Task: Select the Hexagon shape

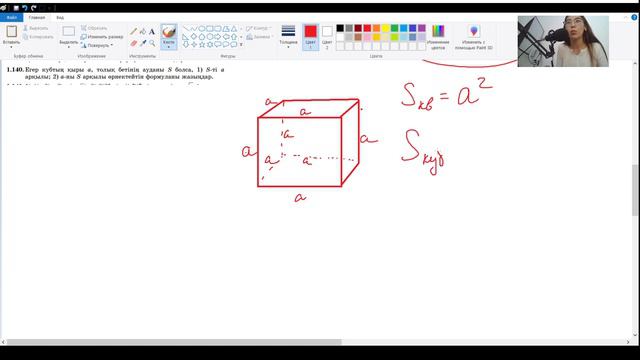Action: [x=209, y=36]
